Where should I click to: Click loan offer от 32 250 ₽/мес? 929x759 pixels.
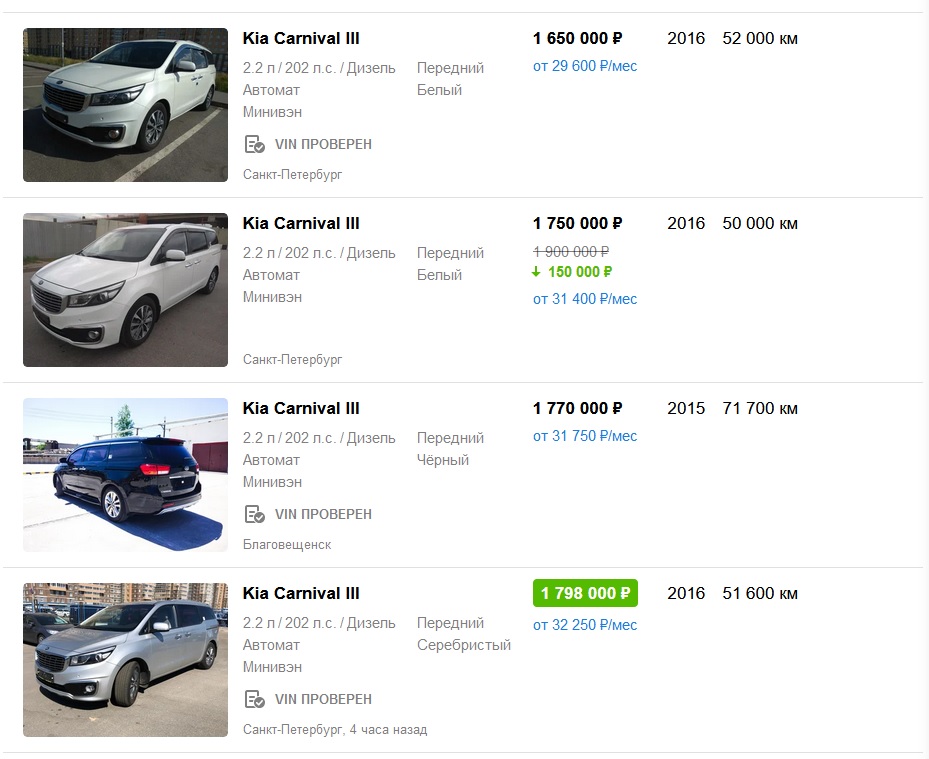585,625
